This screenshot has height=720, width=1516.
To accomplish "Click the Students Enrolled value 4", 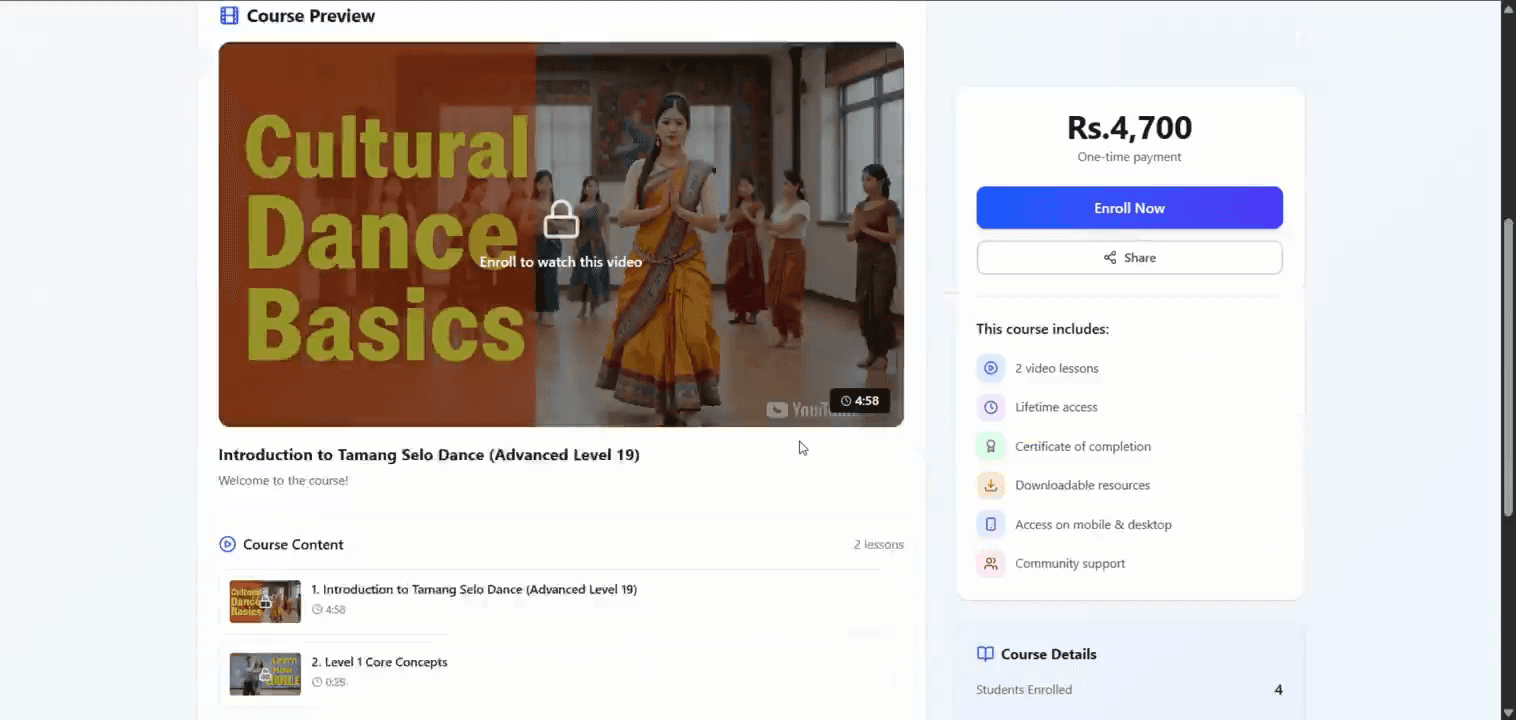I will point(1278,690).
